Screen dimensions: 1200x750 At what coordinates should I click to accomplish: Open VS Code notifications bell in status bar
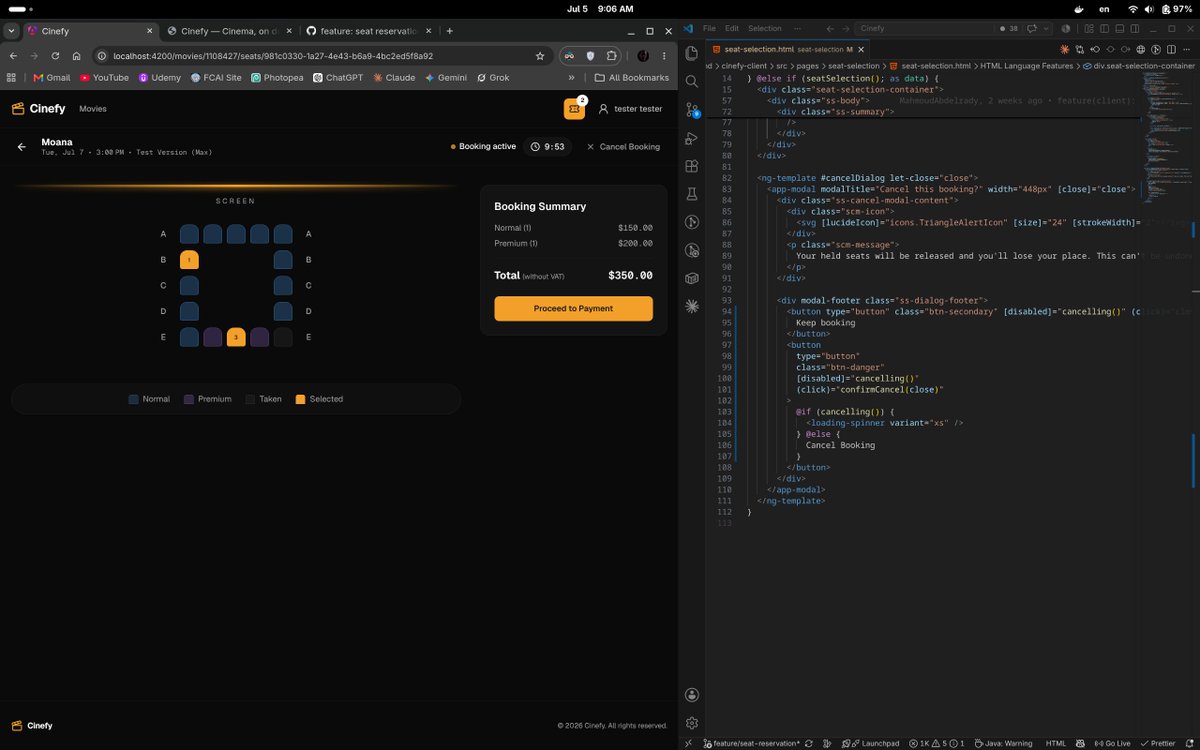click(1189, 743)
